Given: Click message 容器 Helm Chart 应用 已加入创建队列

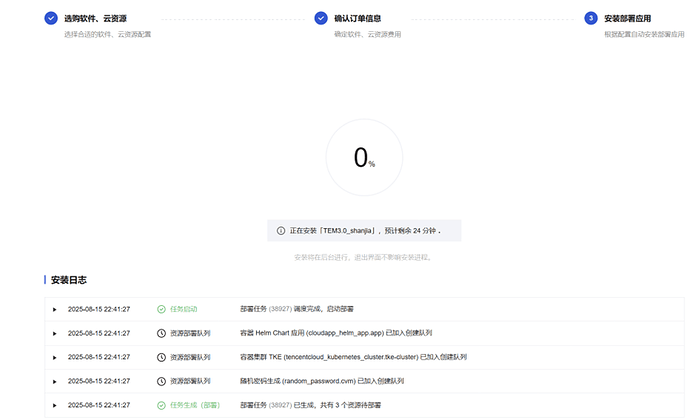Looking at the screenshot, I should tap(336, 333).
